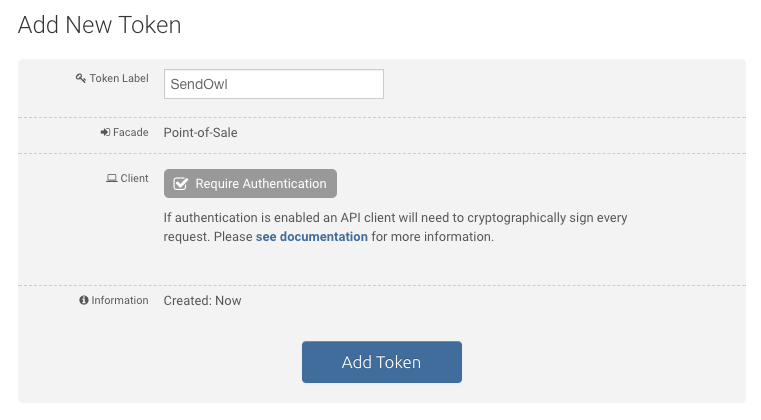This screenshot has width=761, height=420.
Task: Click the Facade row label
Action: tap(131, 132)
